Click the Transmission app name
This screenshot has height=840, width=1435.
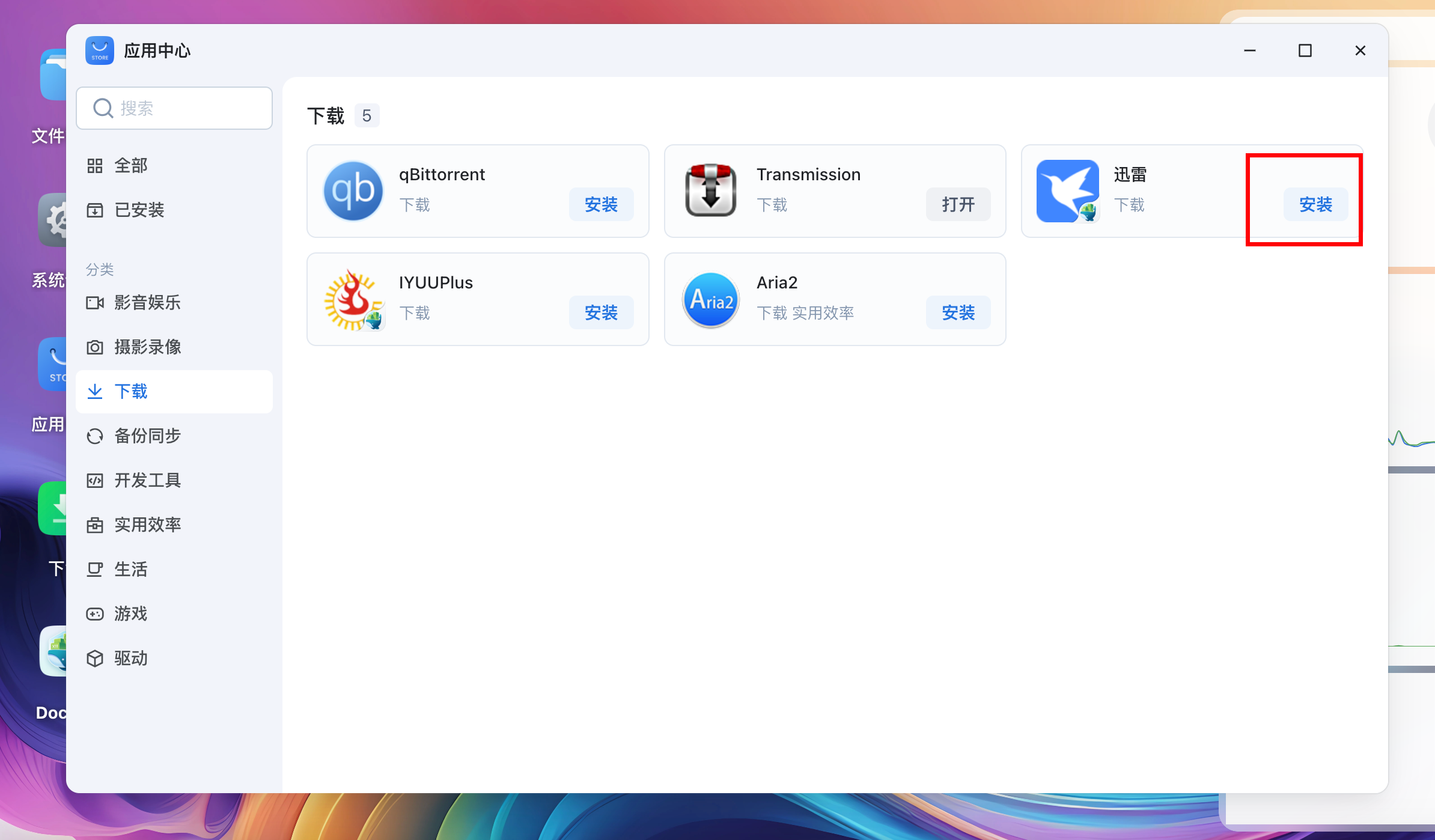click(808, 174)
